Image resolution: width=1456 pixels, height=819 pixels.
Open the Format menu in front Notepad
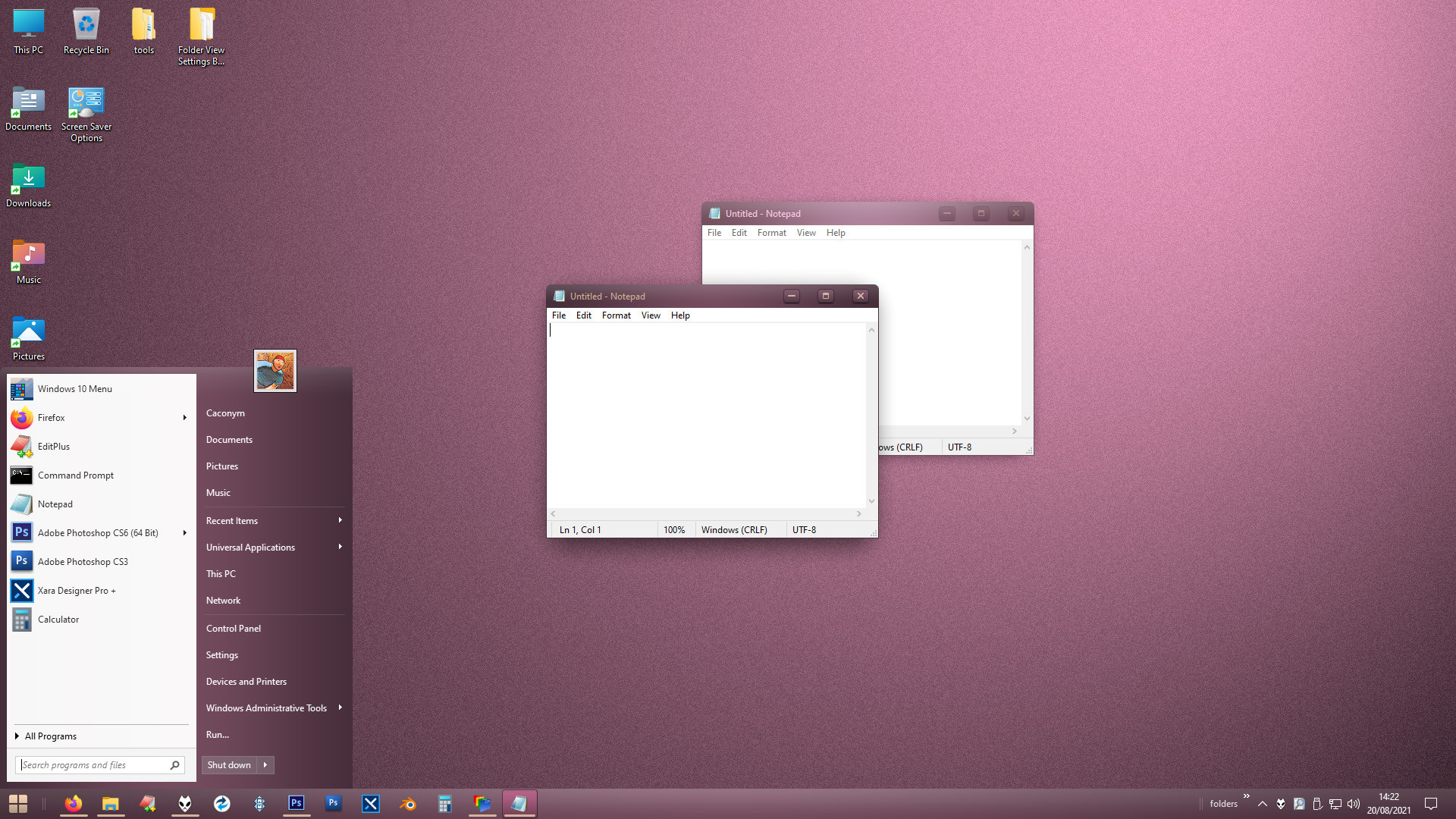(x=616, y=315)
